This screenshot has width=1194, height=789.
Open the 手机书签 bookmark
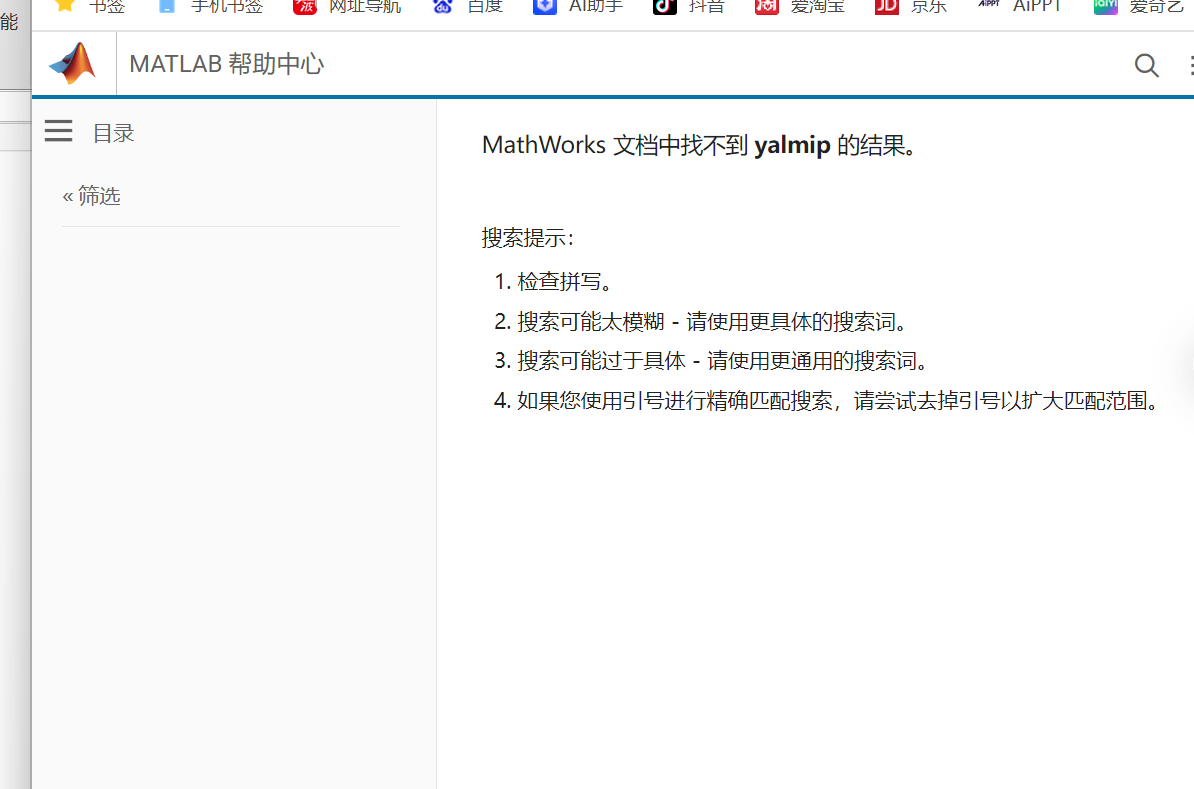[x=209, y=6]
